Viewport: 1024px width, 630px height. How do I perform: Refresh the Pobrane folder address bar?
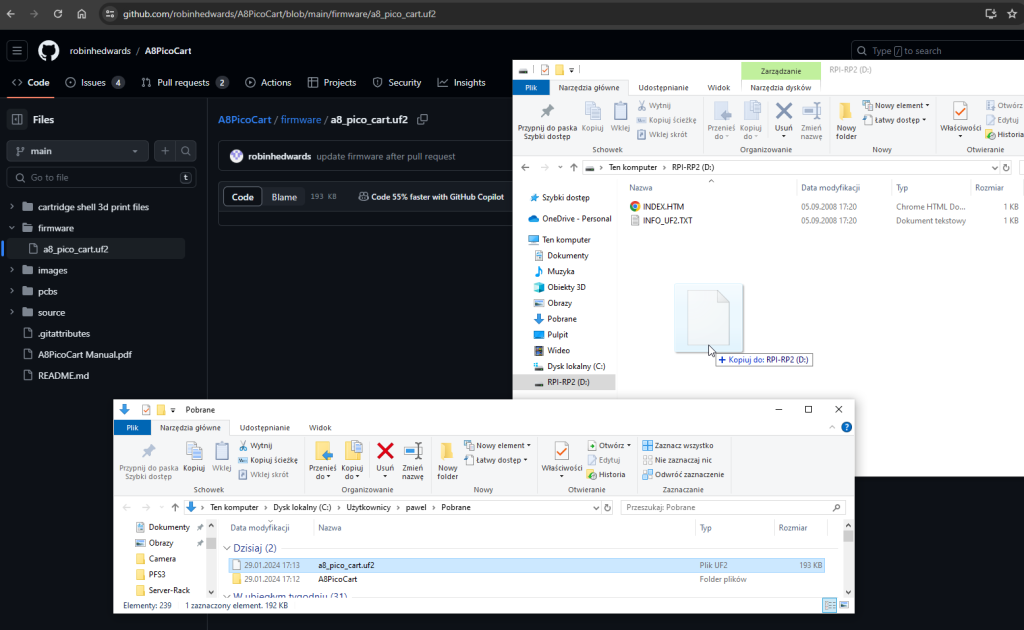click(x=607, y=507)
